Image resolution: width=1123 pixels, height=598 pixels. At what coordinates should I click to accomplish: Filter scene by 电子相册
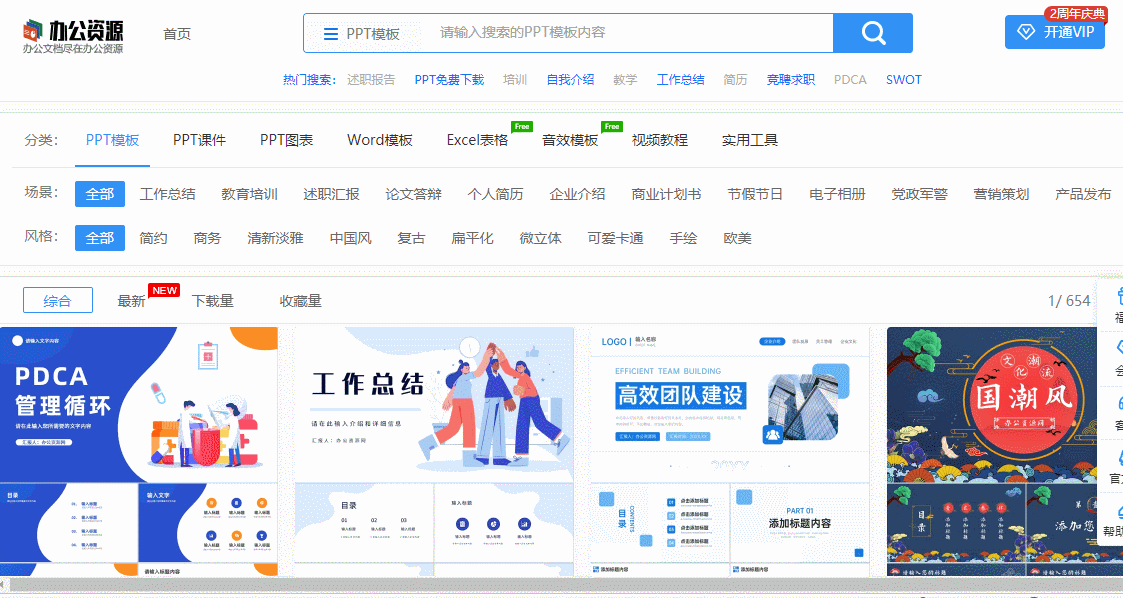[837, 194]
